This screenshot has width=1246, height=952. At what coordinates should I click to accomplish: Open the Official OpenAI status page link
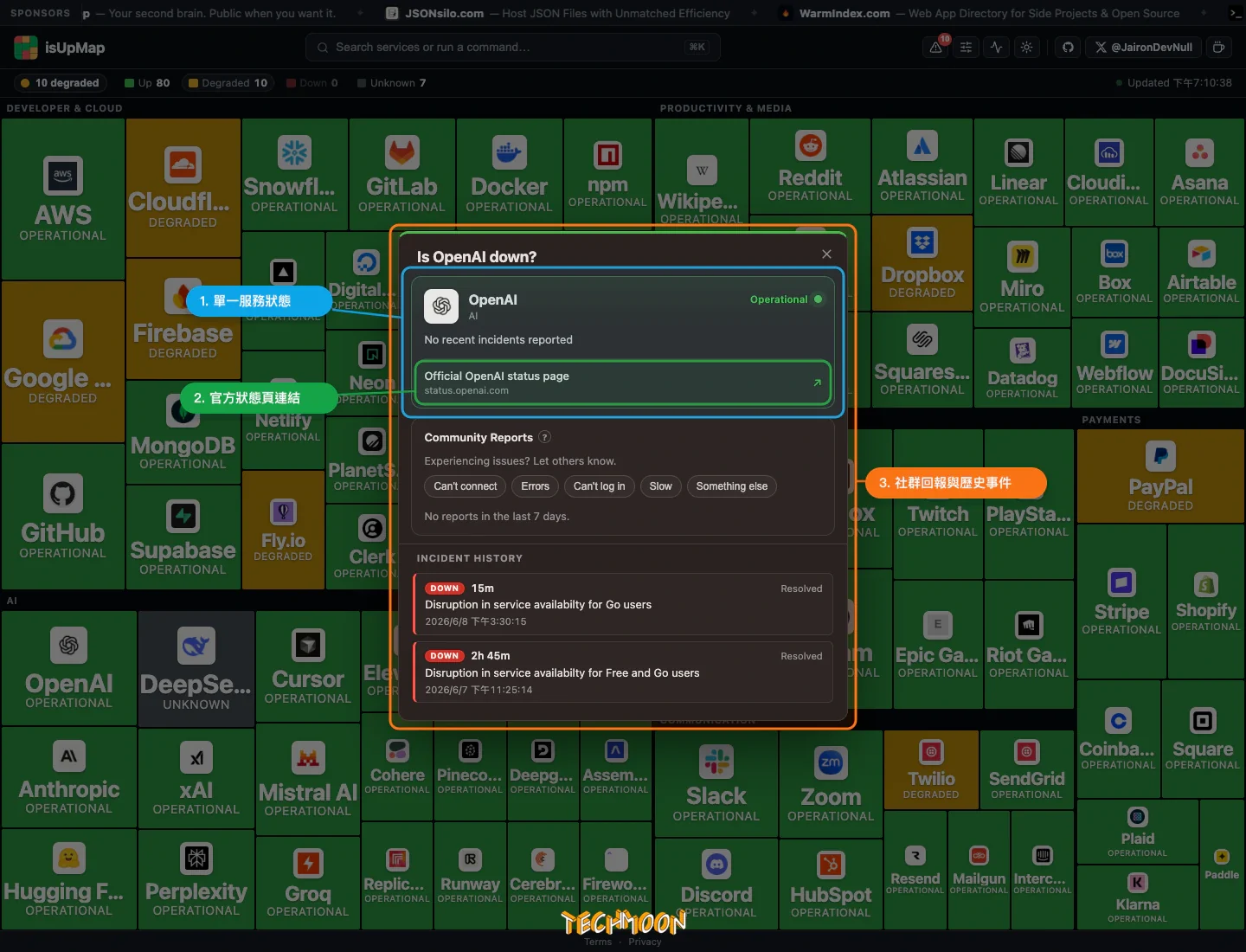(x=622, y=383)
